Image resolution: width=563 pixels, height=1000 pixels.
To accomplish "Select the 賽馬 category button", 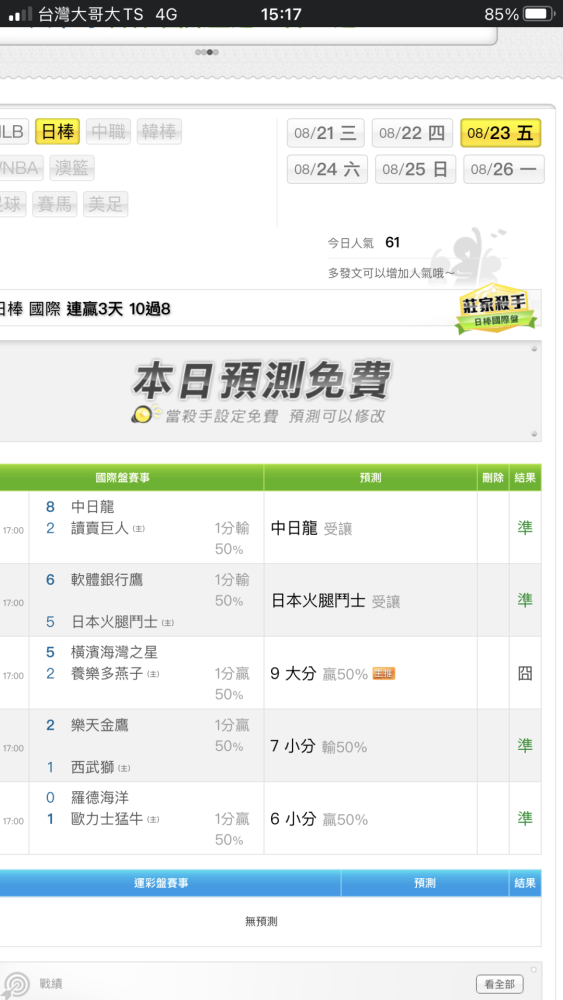I will [x=55, y=204].
